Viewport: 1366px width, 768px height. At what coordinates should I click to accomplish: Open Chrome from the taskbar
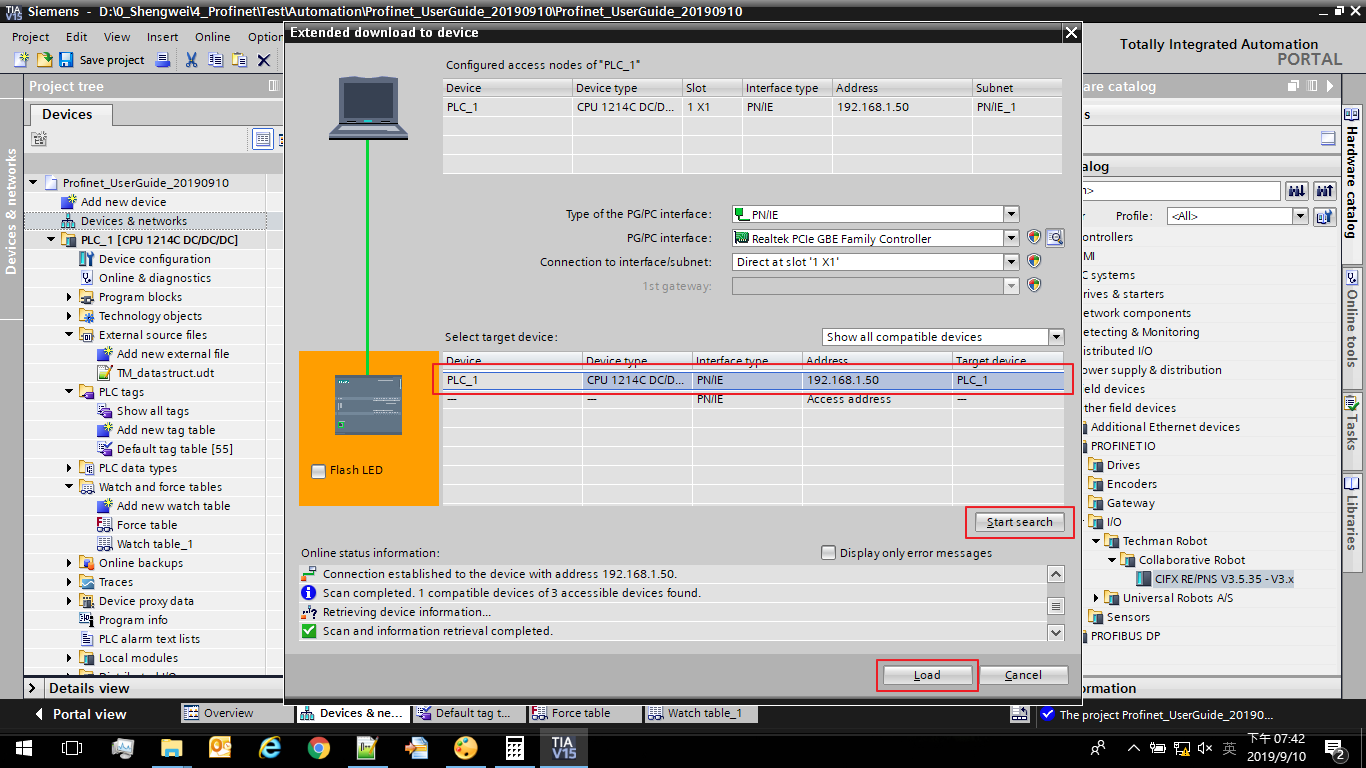pyautogui.click(x=319, y=747)
